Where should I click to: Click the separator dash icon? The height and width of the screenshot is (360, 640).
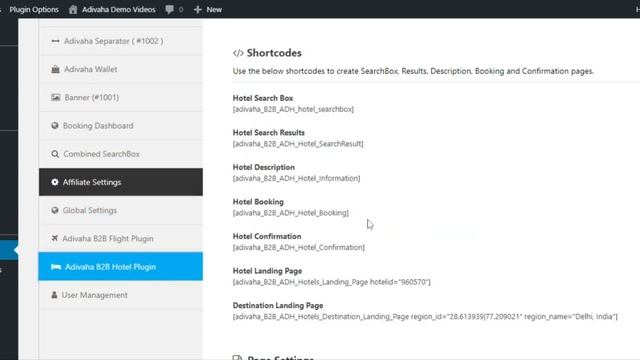[56, 41]
